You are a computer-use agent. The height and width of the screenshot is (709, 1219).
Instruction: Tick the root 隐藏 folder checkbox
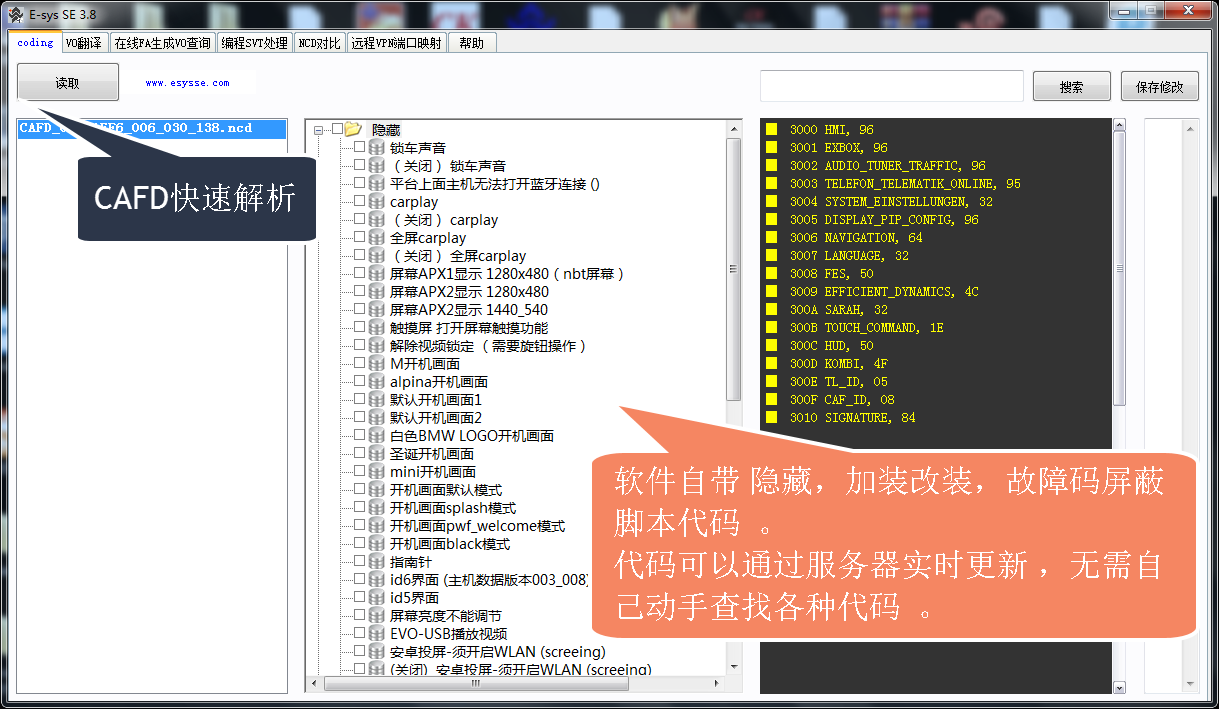(337, 129)
